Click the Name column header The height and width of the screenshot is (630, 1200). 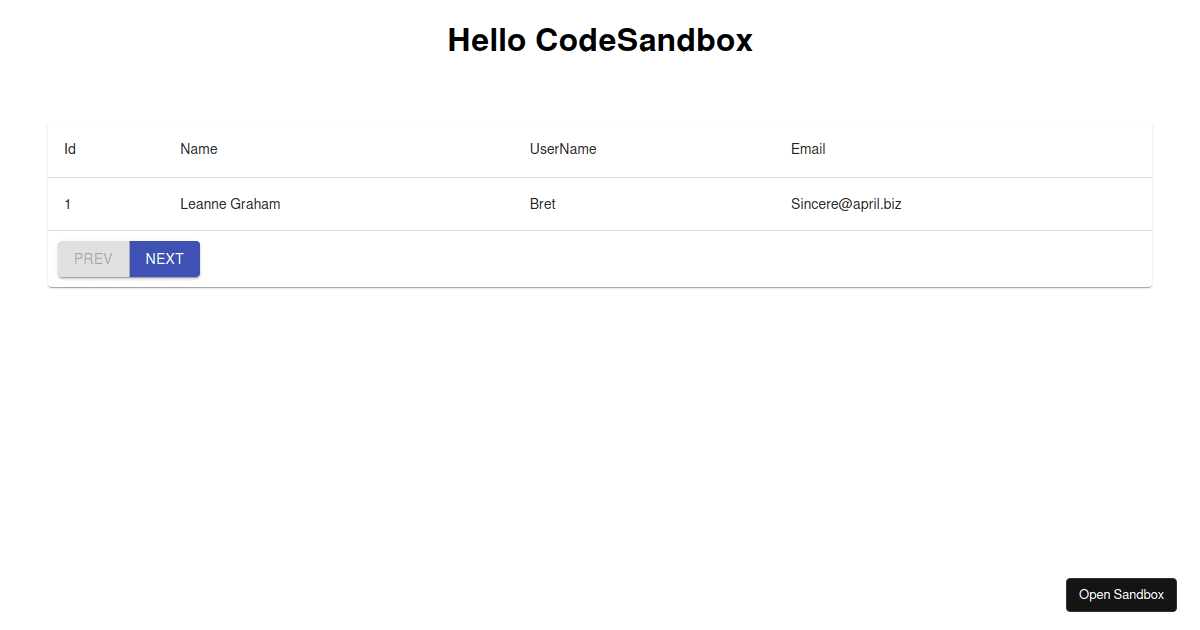point(198,148)
